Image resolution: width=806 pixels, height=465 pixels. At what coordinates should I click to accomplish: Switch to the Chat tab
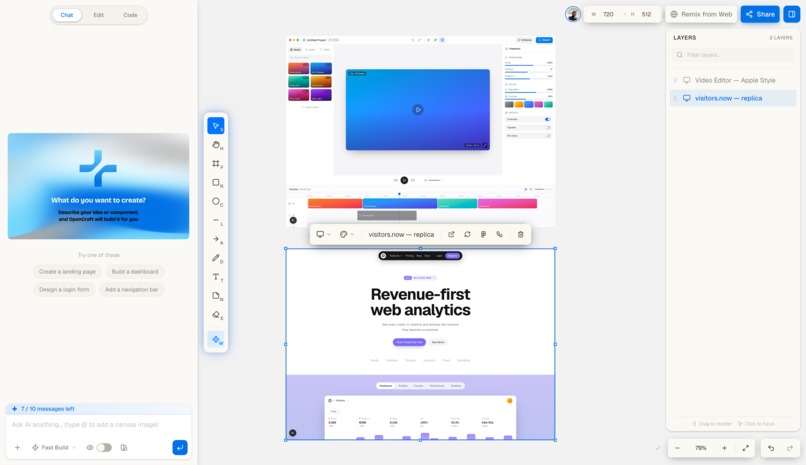[x=67, y=15]
